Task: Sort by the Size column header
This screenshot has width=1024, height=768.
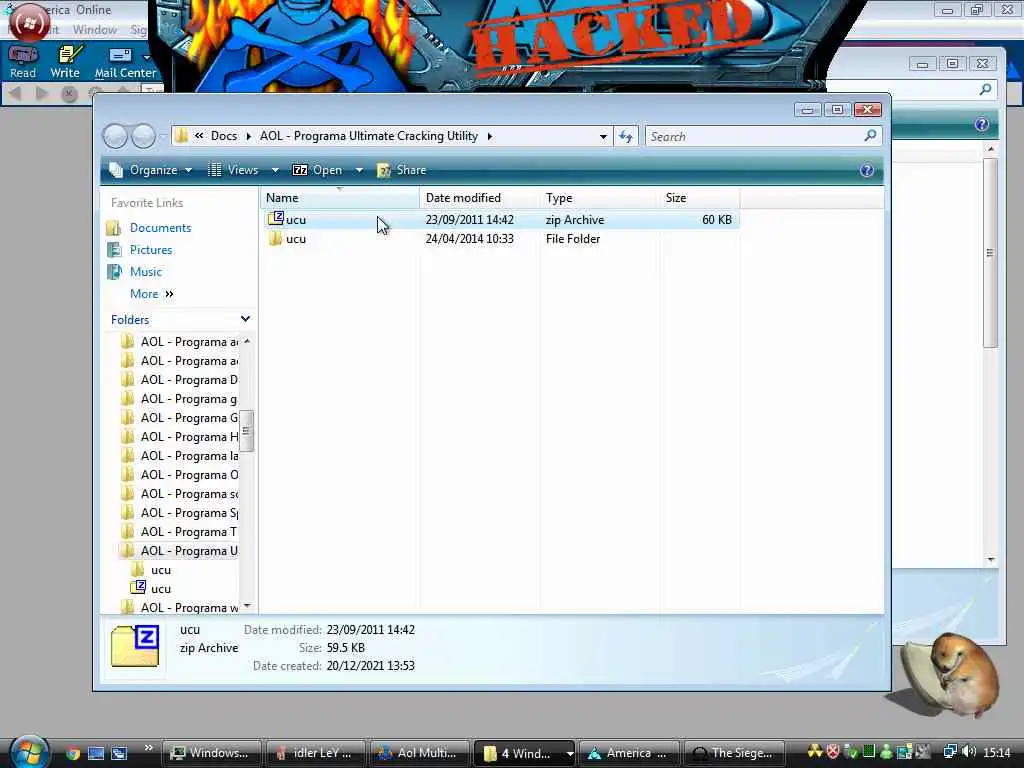Action: tap(699, 198)
